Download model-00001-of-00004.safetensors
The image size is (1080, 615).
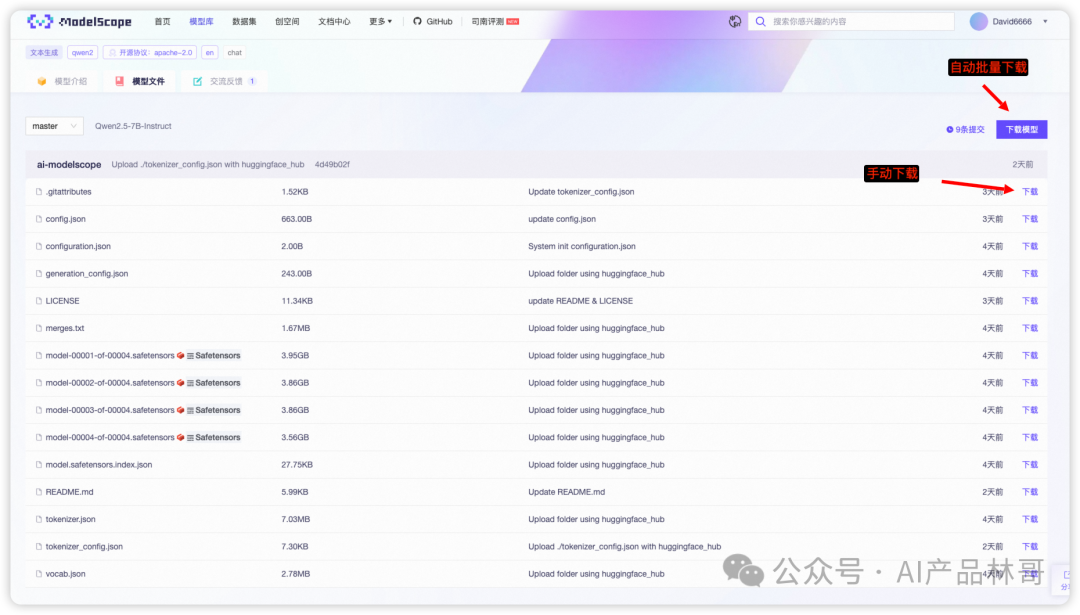(x=1030, y=355)
